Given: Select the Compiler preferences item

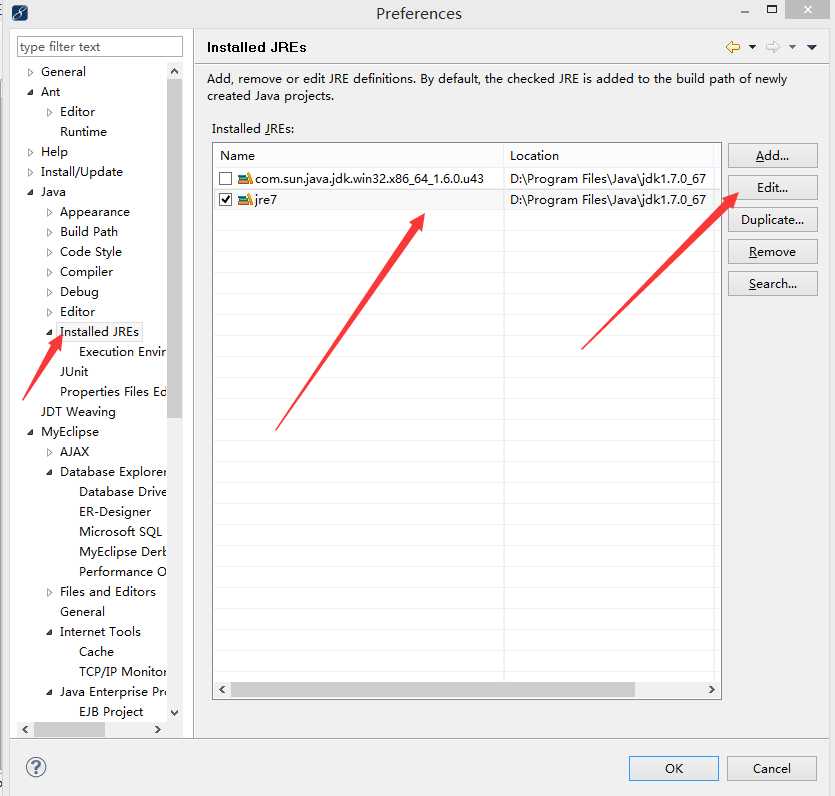Looking at the screenshot, I should tap(86, 272).
